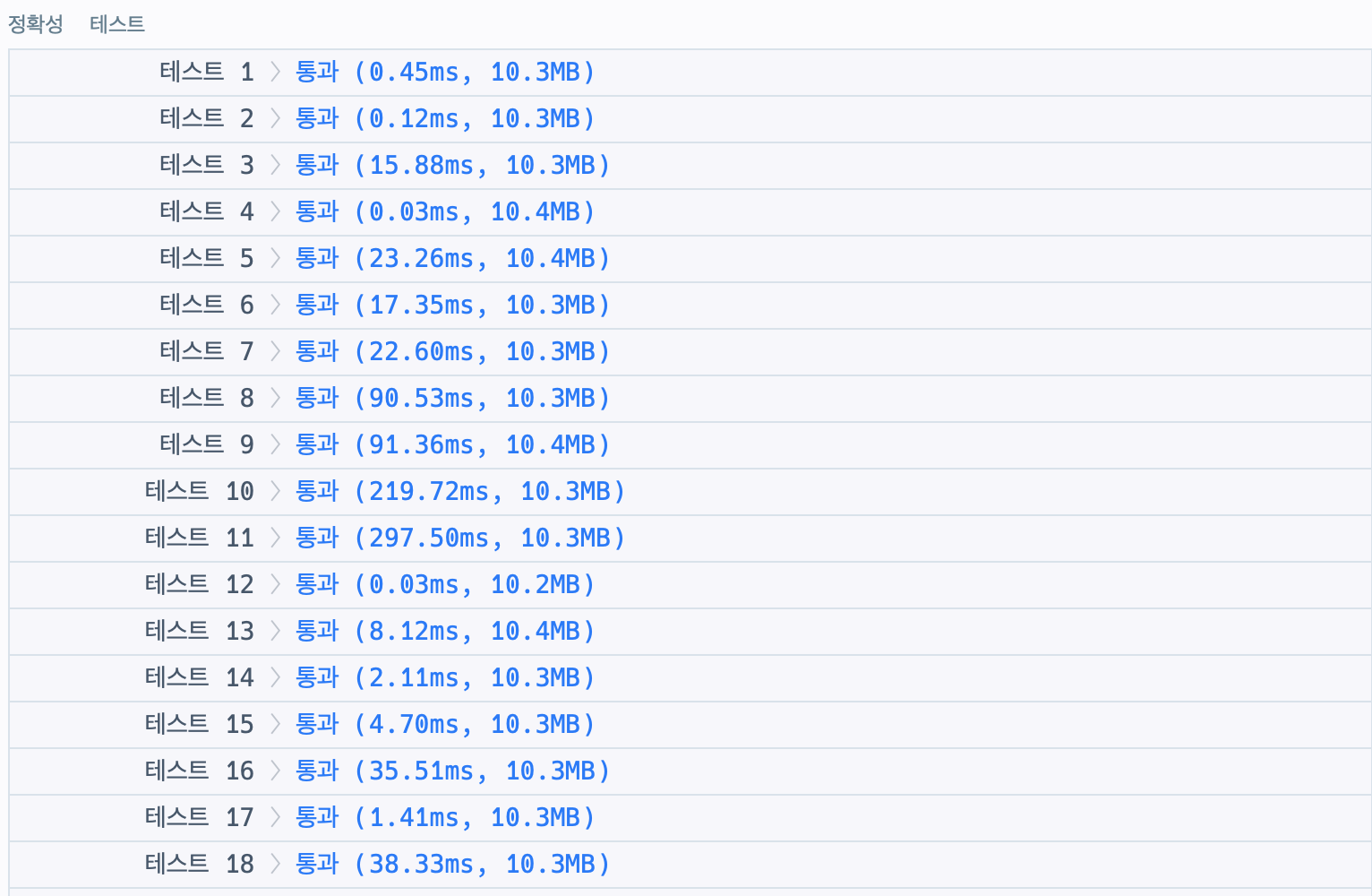Viewport: 1372px width, 896px height.
Task: Click result 통과 (23.26ms, 10.4MB)
Action: pos(453,258)
